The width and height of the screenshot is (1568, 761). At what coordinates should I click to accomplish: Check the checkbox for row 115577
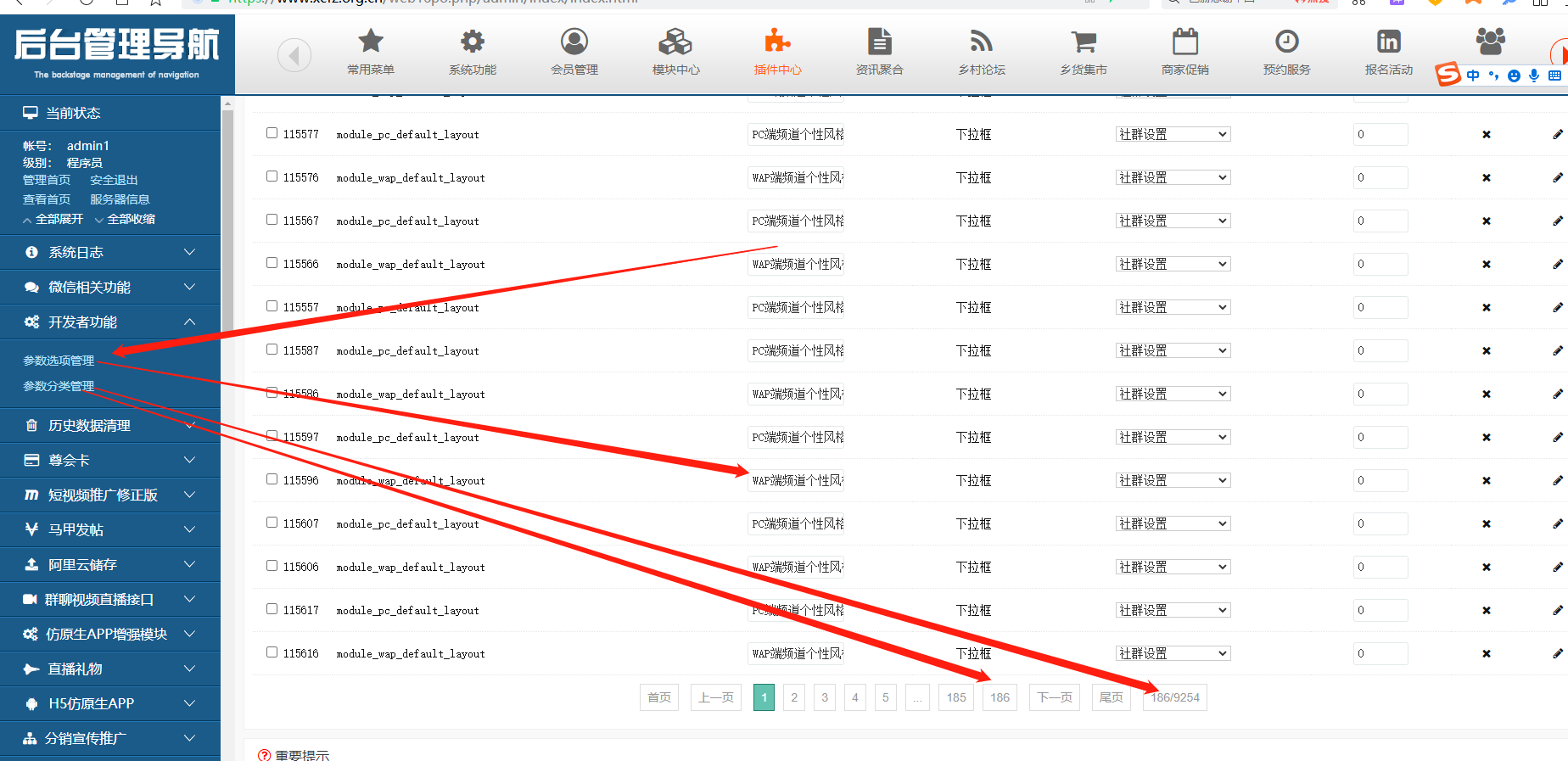[x=272, y=133]
